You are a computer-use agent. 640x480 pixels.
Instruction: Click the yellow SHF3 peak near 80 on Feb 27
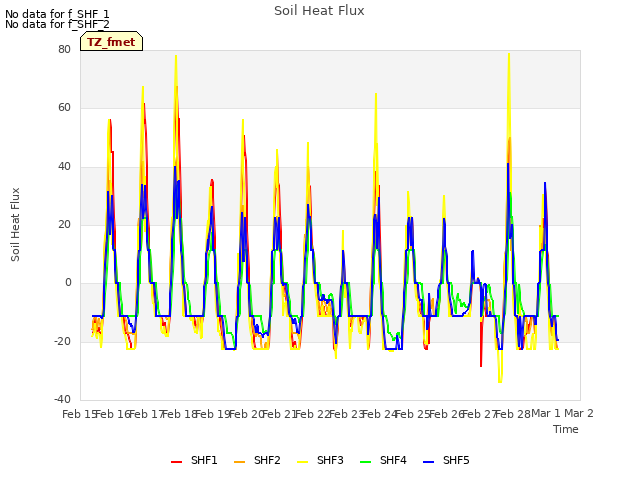[509, 54]
